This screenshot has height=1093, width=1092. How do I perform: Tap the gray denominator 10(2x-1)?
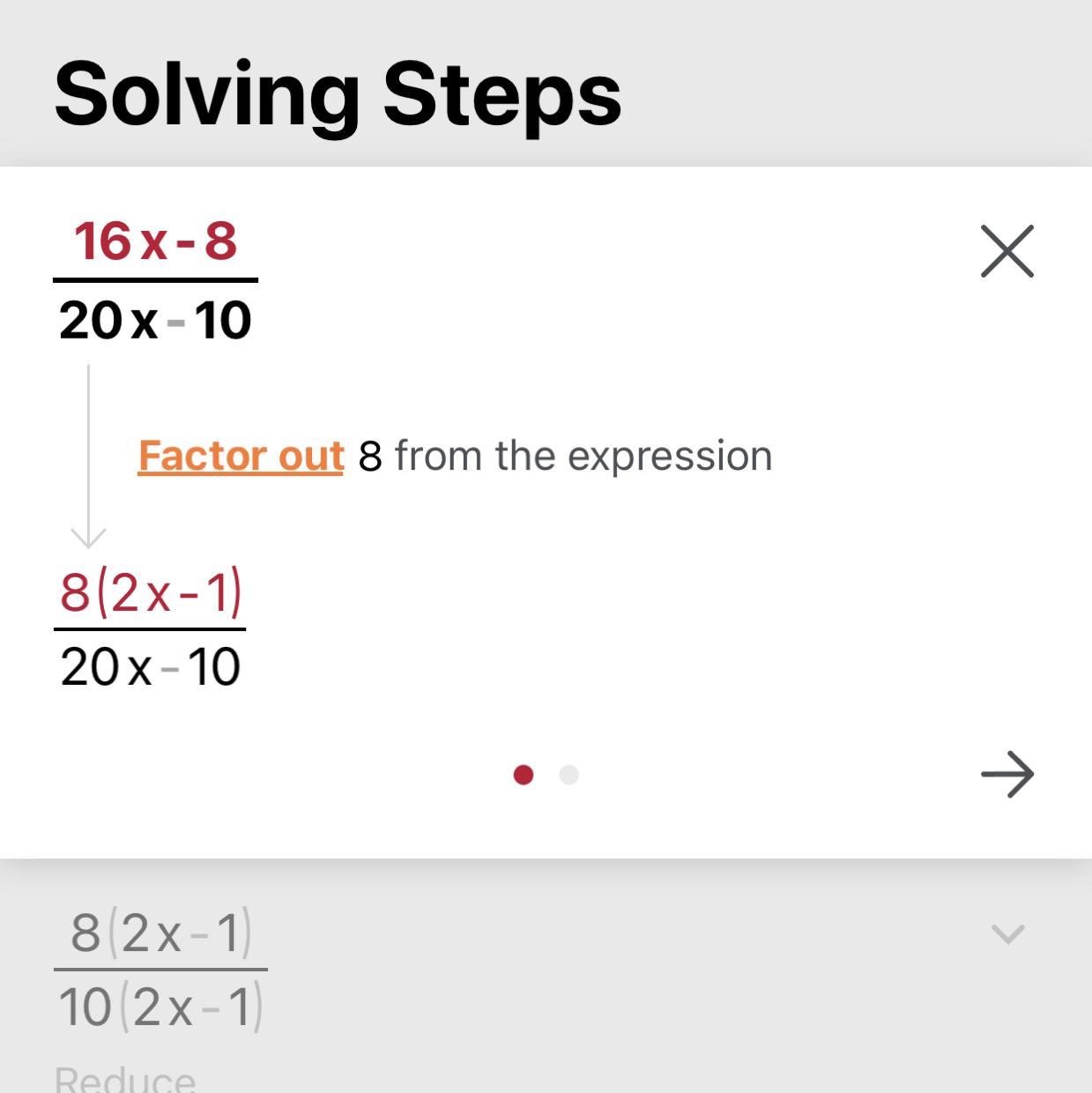pyautogui.click(x=160, y=1007)
